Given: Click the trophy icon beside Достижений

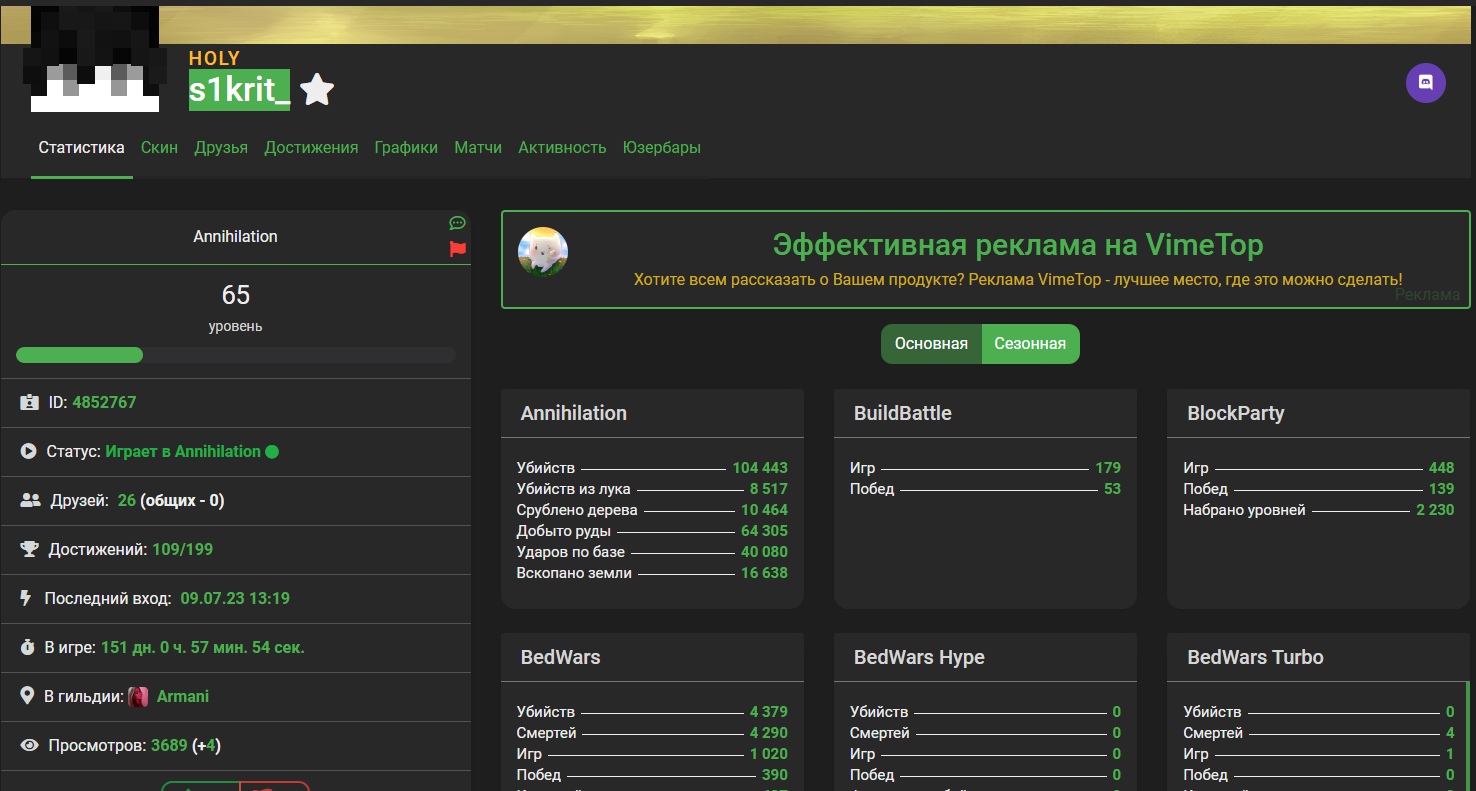Looking at the screenshot, I should pyautogui.click(x=29, y=549).
